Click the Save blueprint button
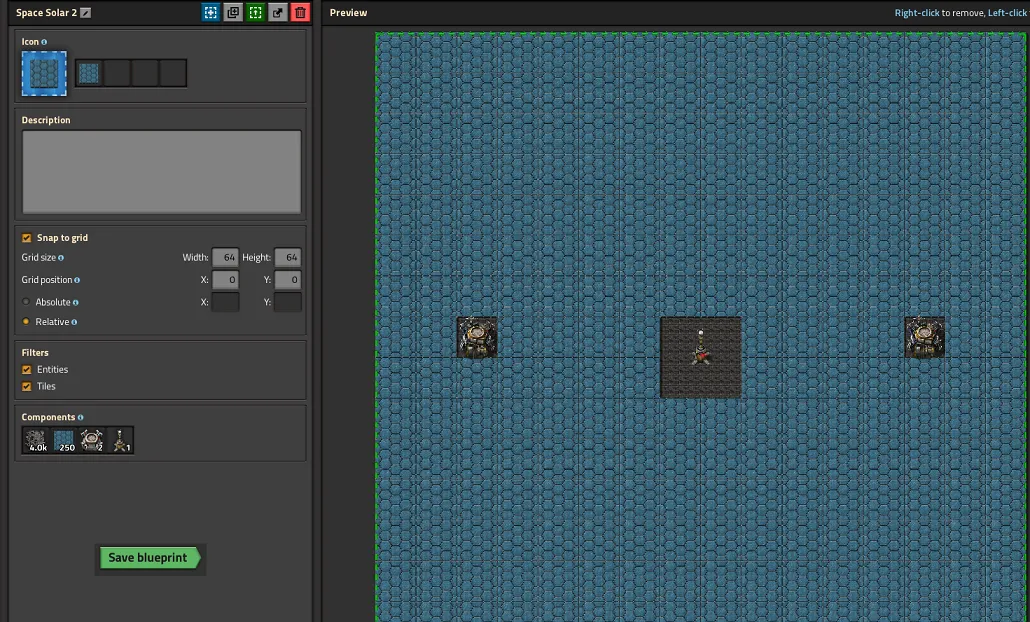The width and height of the screenshot is (1030, 622). (x=150, y=558)
